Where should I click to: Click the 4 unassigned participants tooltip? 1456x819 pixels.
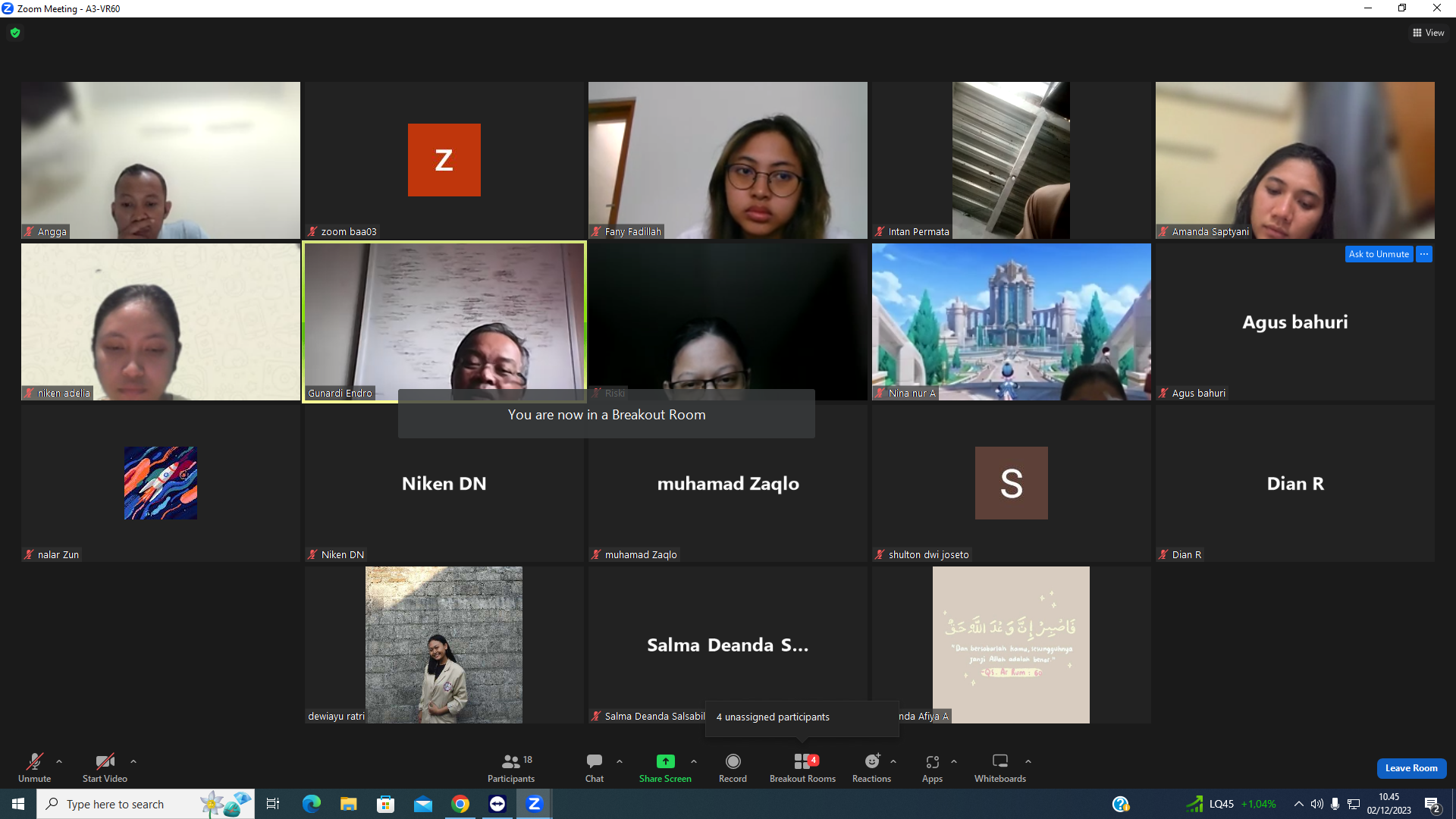pos(802,717)
